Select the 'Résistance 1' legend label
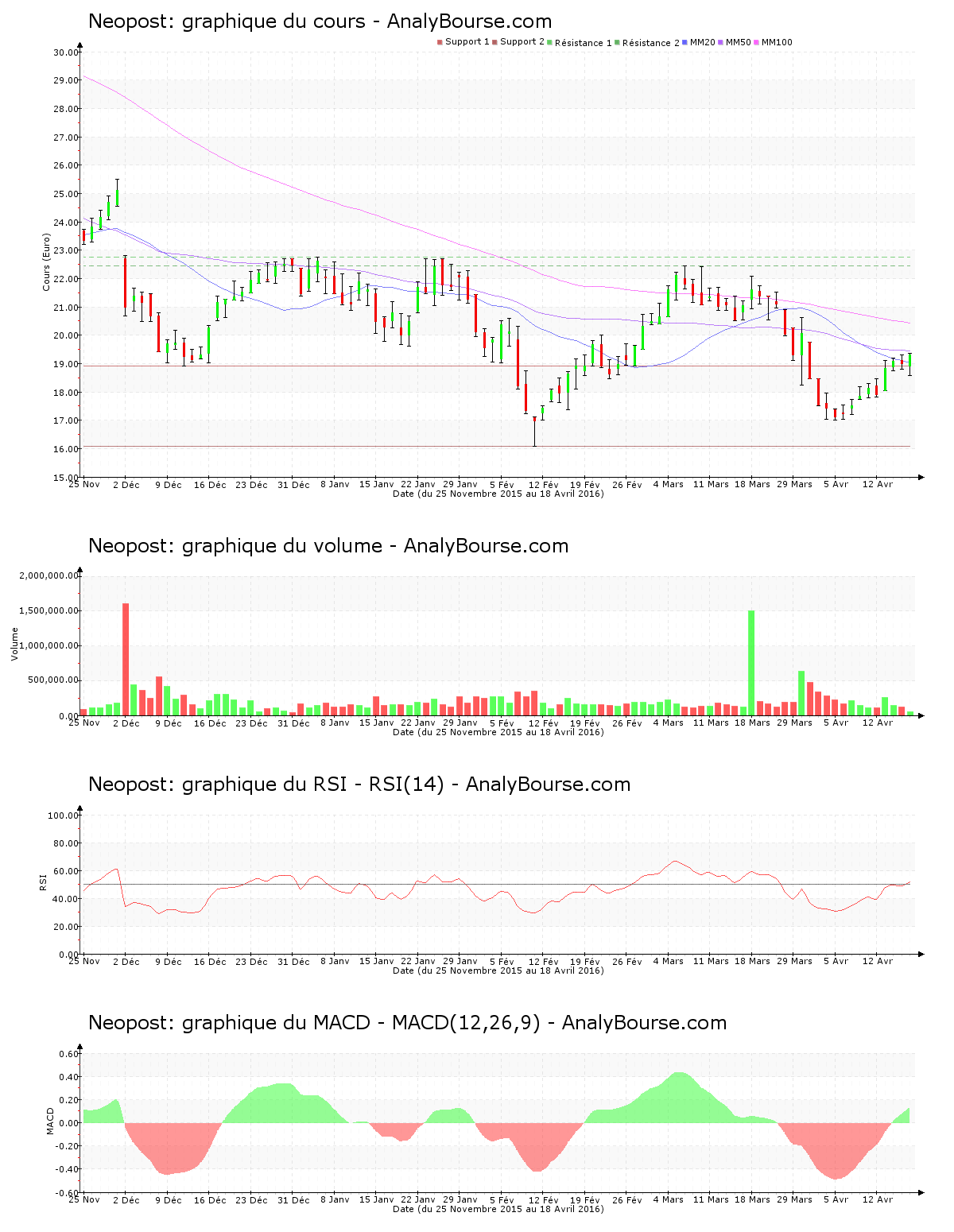The image size is (954, 1232). pos(584,42)
